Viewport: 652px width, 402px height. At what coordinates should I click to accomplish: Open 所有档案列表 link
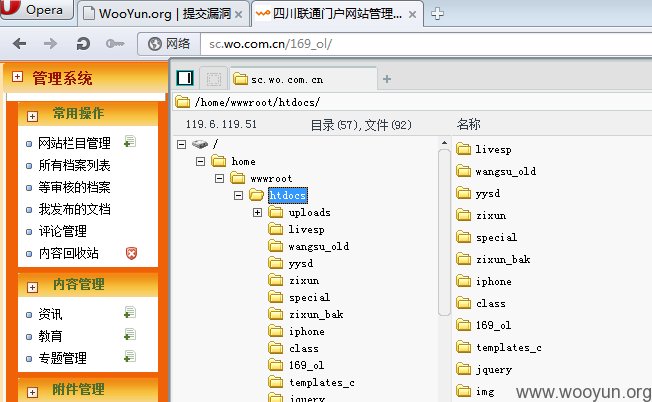[x=74, y=165]
